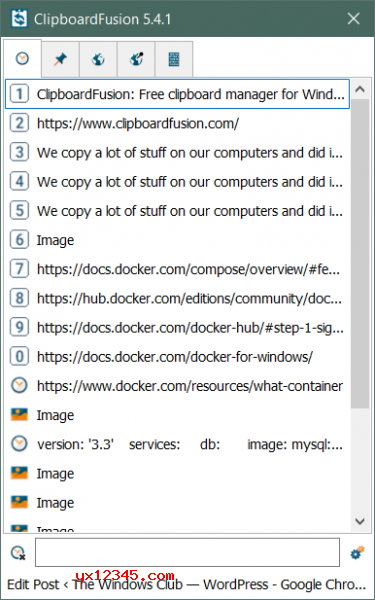Click the number 5 hotkey icon
Image resolution: width=375 pixels, height=600 pixels.
19,210
